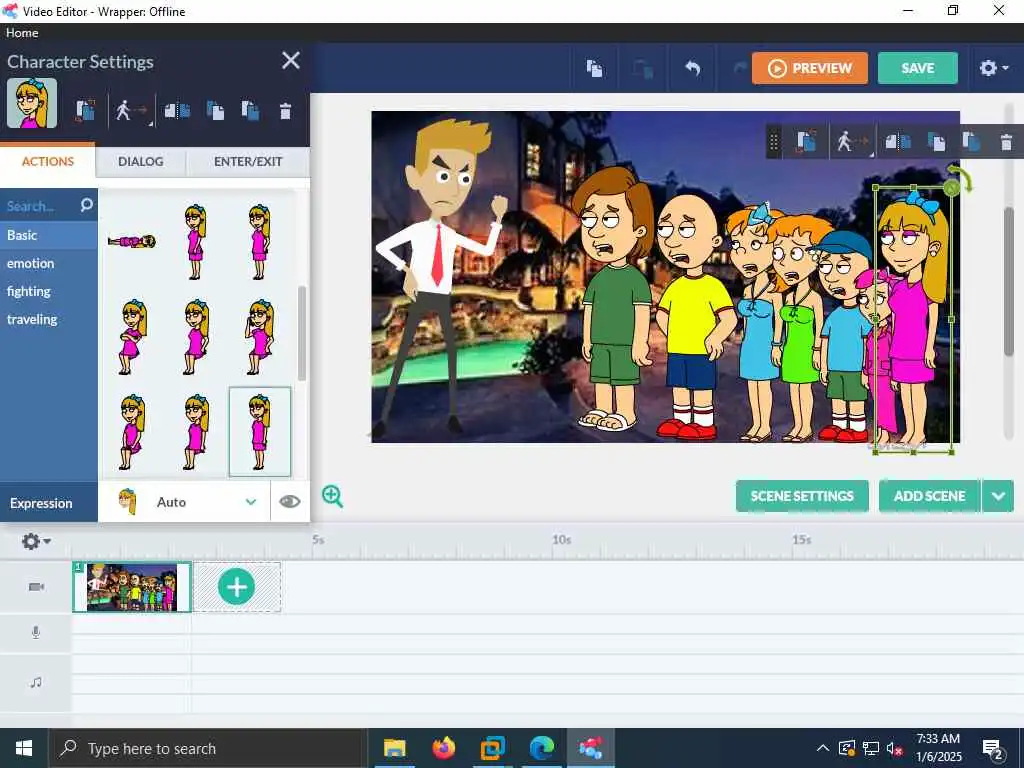
Task: Click the actions list scrollbar
Action: pos(302,333)
